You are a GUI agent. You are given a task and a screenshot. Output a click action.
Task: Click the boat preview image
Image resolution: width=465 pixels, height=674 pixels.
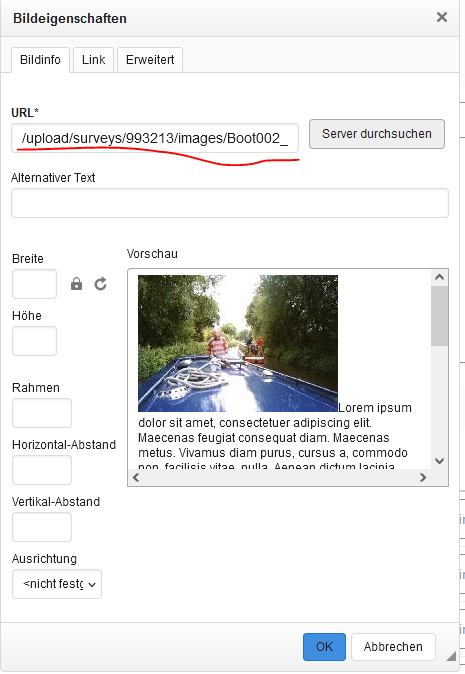pos(238,343)
